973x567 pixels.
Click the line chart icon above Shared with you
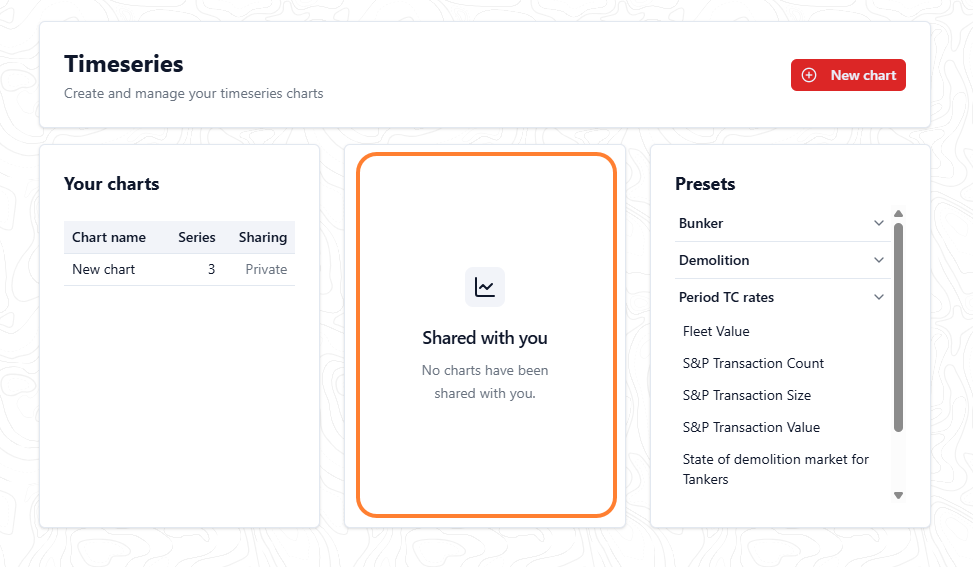pyautogui.click(x=485, y=287)
